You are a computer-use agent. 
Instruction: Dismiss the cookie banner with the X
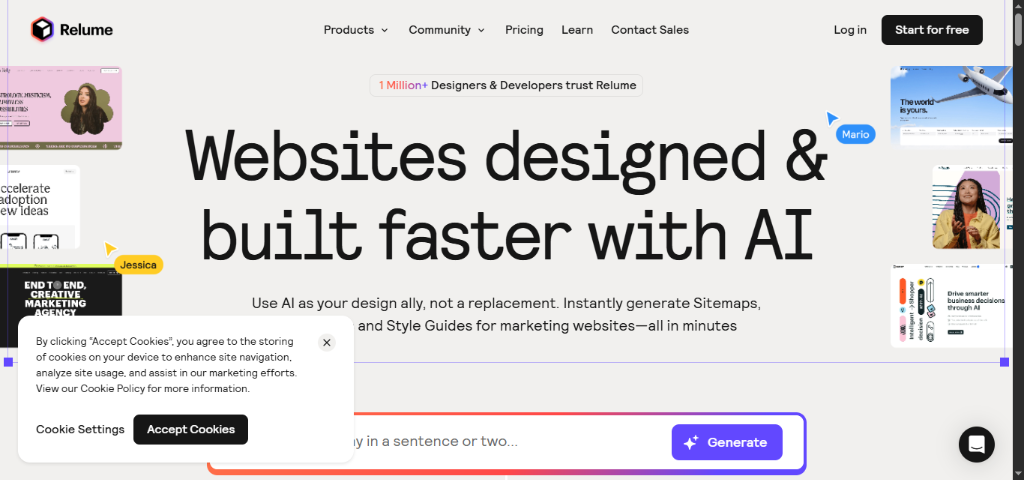coord(327,342)
